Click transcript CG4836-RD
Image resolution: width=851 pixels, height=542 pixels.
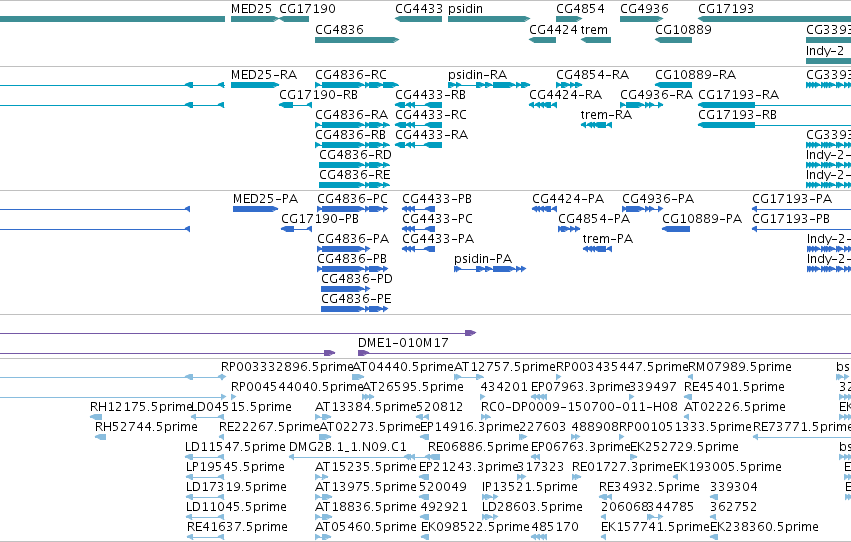(x=355, y=155)
